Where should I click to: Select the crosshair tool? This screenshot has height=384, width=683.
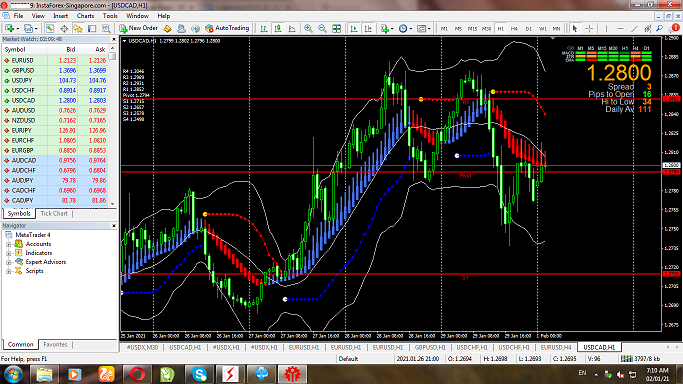tap(589, 28)
